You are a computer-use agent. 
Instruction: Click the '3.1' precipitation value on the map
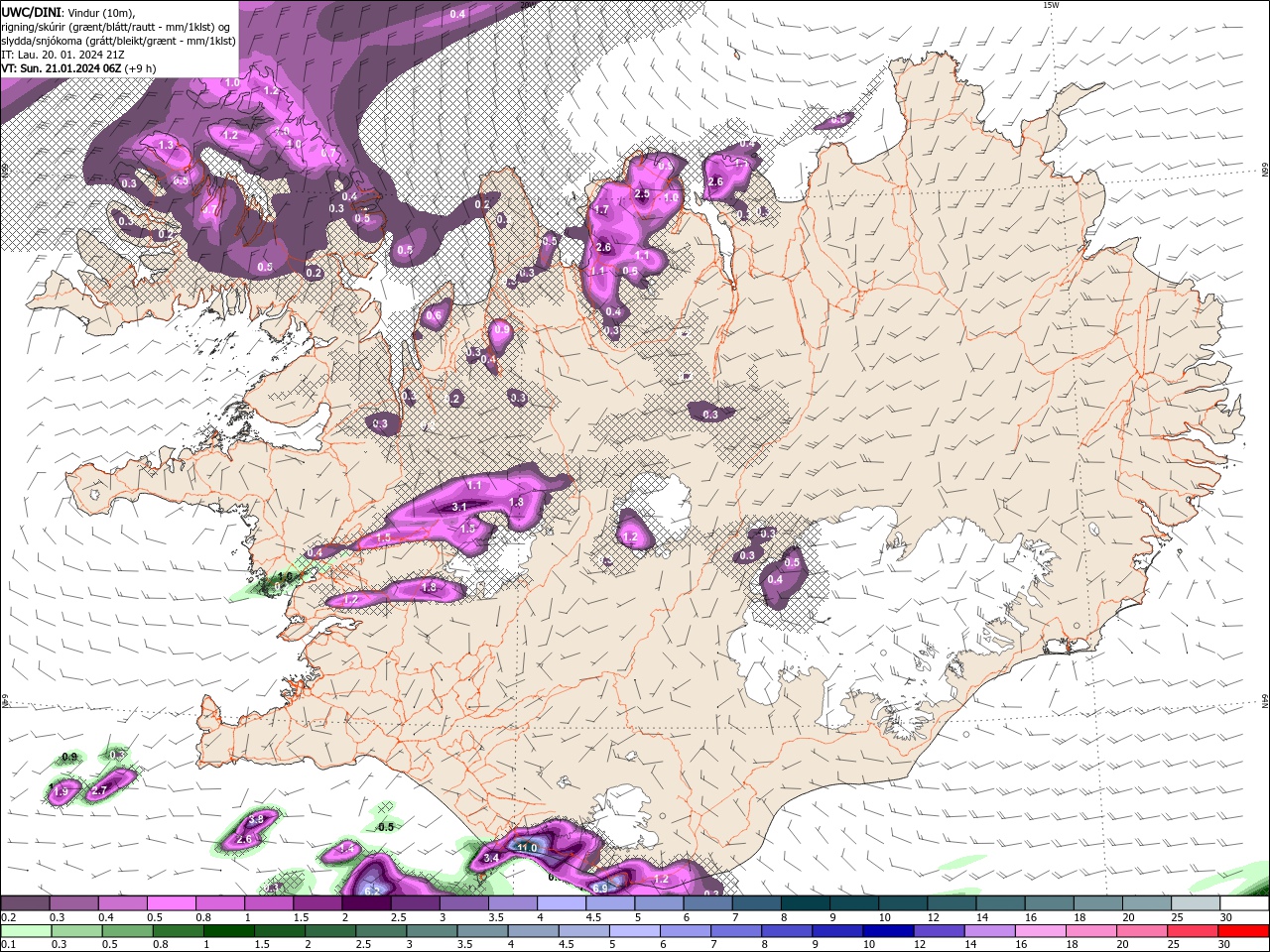459,507
